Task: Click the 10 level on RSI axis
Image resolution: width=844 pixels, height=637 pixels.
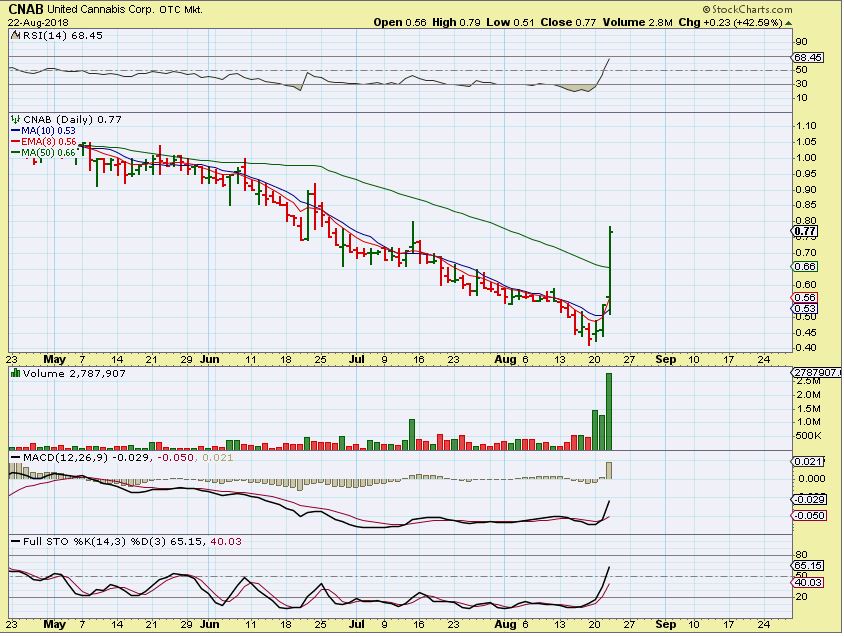Action: [801, 98]
